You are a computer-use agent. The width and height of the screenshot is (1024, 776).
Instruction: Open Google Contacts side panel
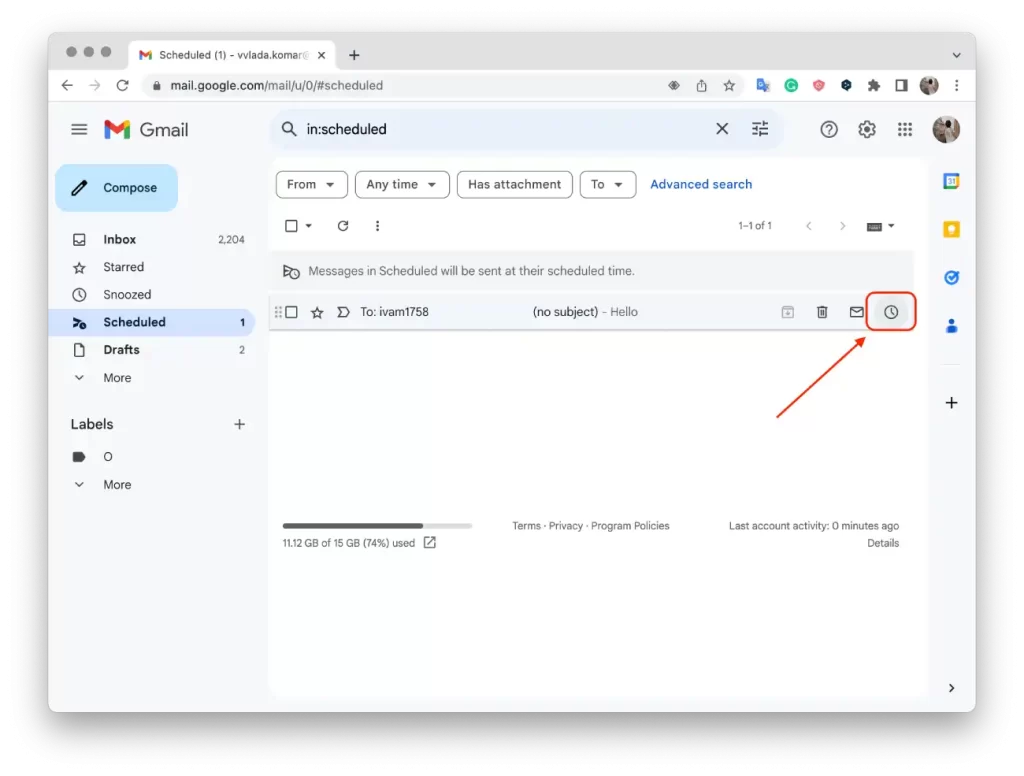tap(952, 325)
